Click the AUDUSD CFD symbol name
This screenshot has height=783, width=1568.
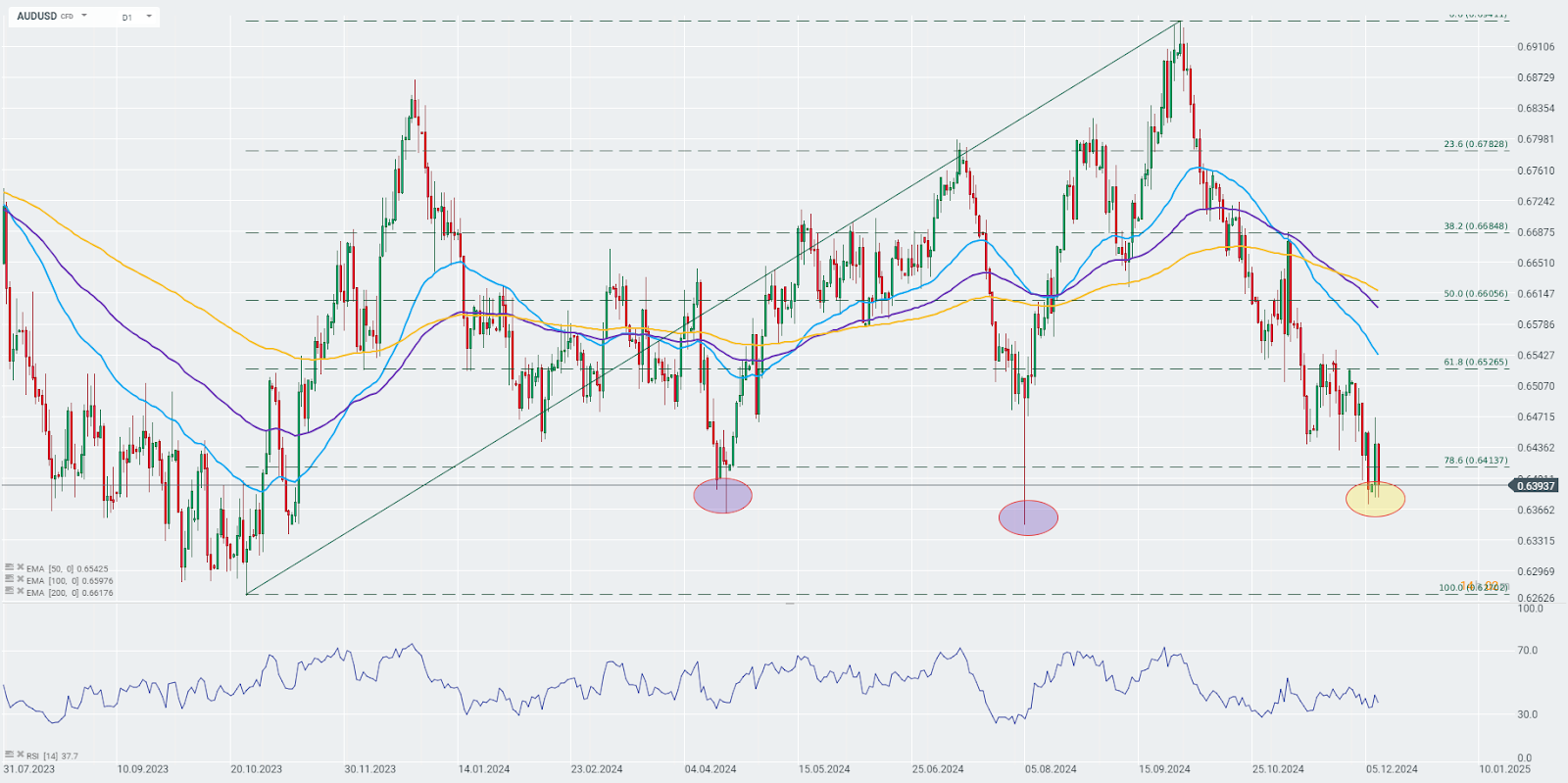point(45,16)
